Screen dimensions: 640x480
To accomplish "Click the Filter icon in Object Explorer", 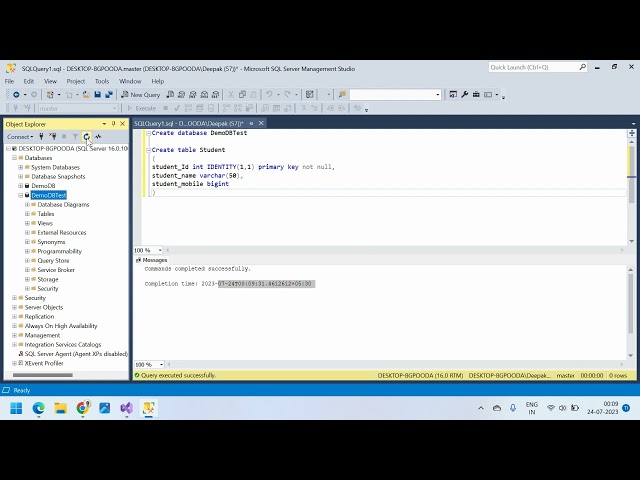I will click(x=75, y=137).
